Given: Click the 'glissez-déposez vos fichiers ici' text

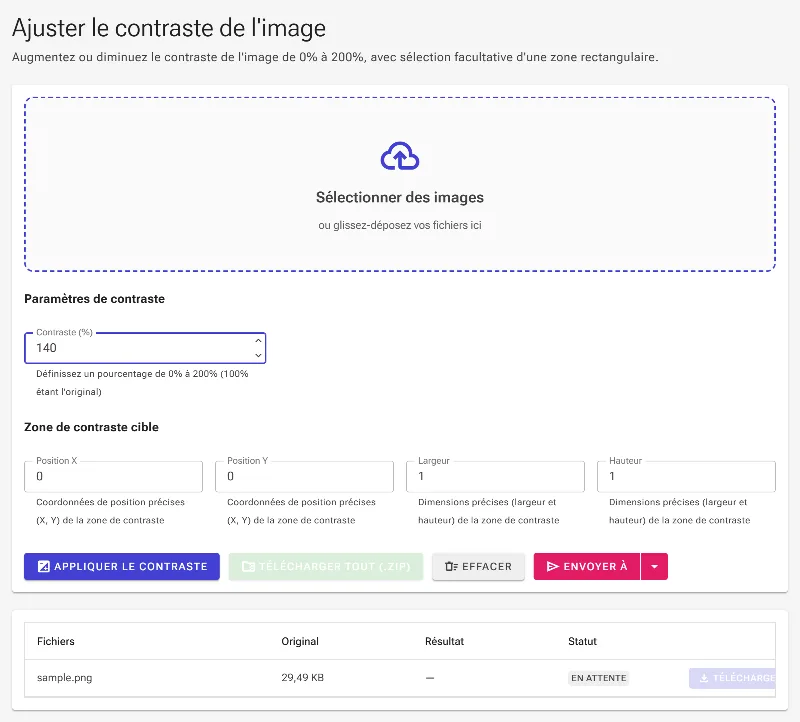Looking at the screenshot, I should tap(407, 225).
